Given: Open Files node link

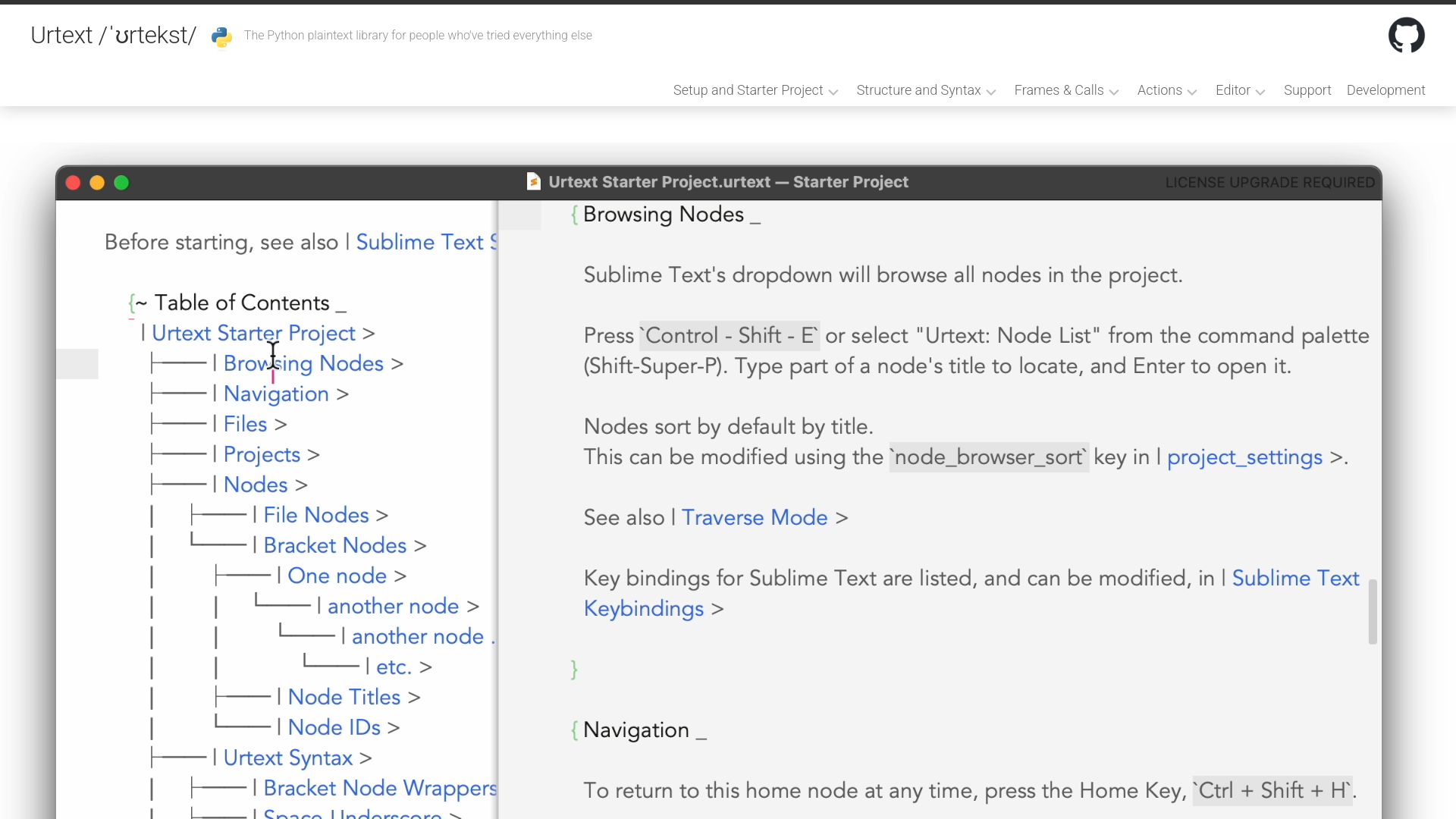Looking at the screenshot, I should (245, 424).
